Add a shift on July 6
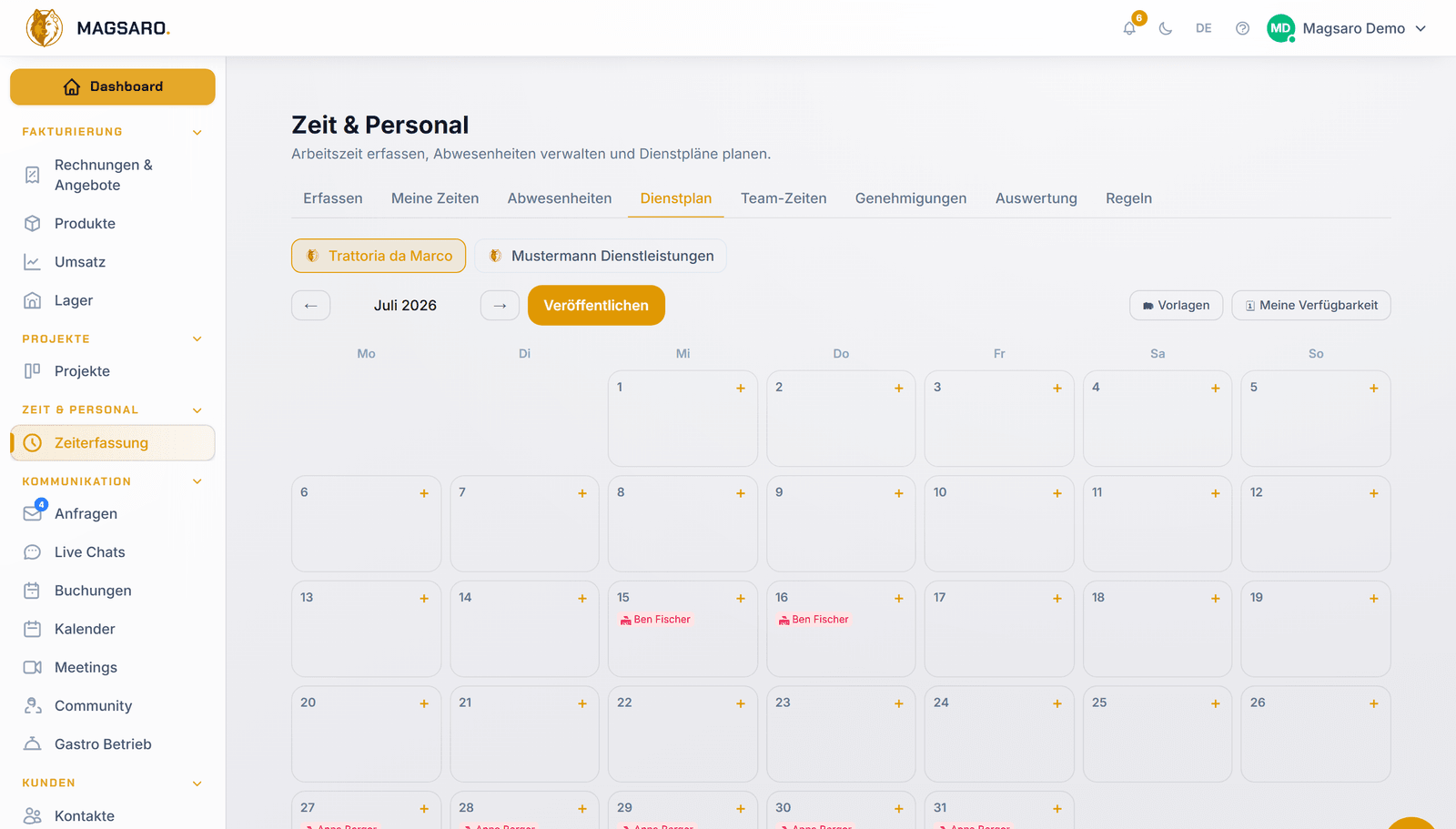Screen dimensions: 1456x829 tap(424, 493)
